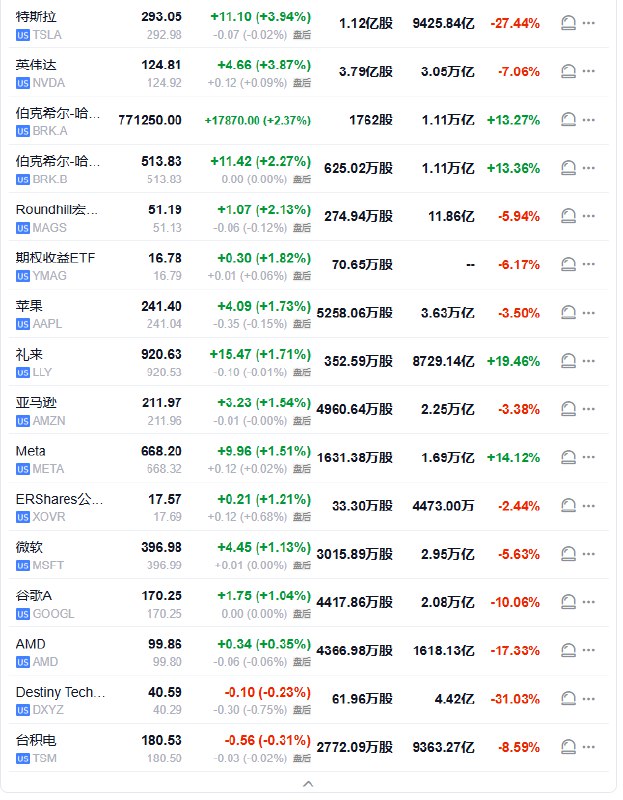Select ticker symbol BRK.A
The height and width of the screenshot is (800, 623).
tap(50, 131)
